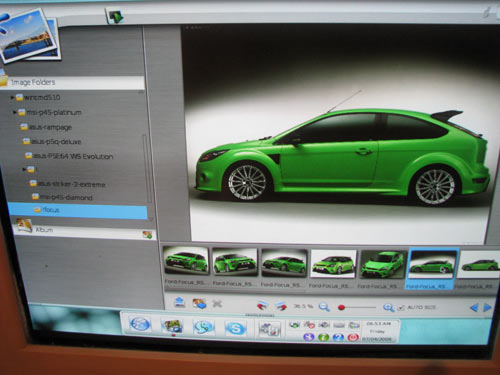Select the asus-P5E64 WS Evolution folder
500x375 pixels.
point(69,156)
